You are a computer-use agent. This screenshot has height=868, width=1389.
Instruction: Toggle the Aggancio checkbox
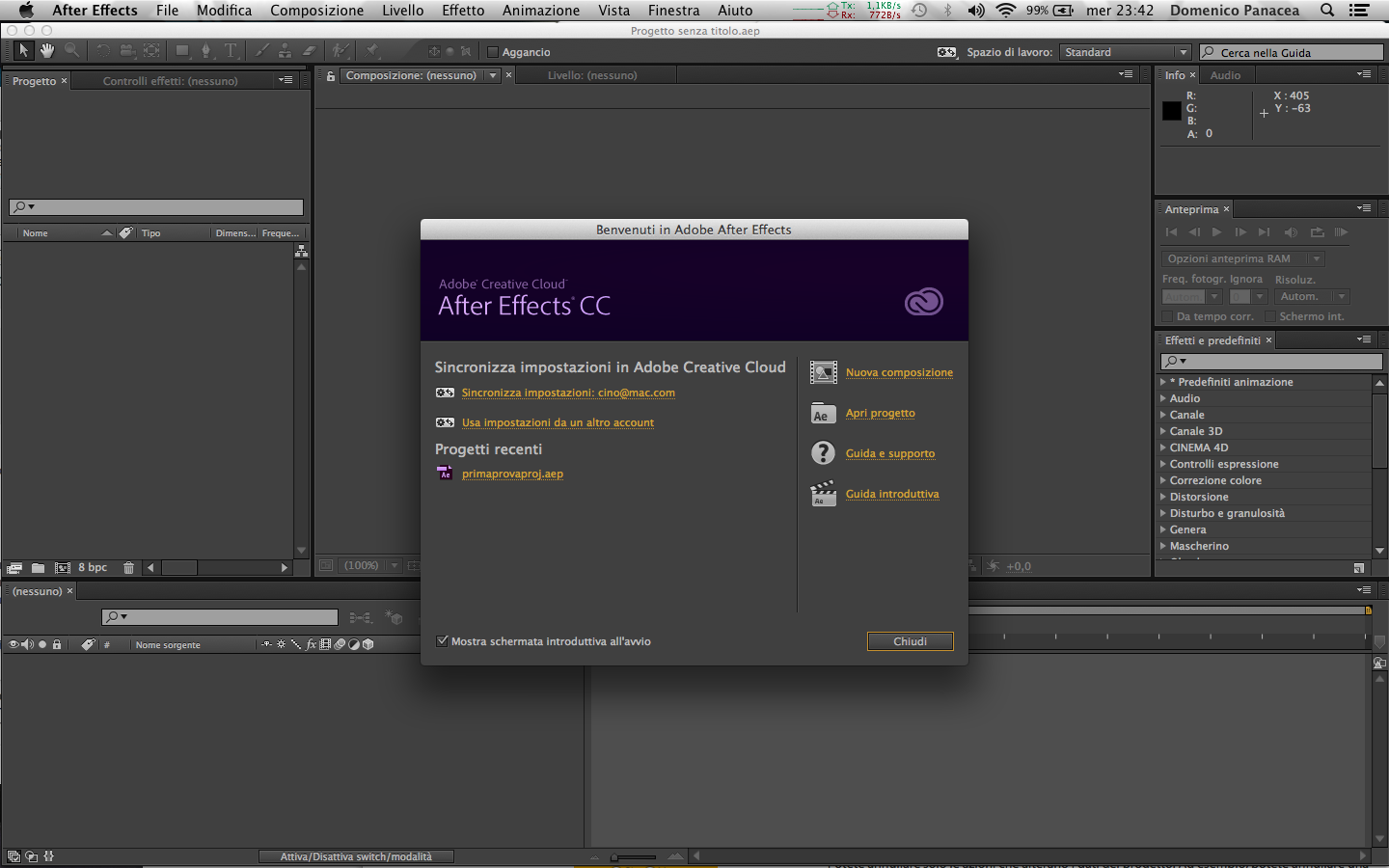493,52
